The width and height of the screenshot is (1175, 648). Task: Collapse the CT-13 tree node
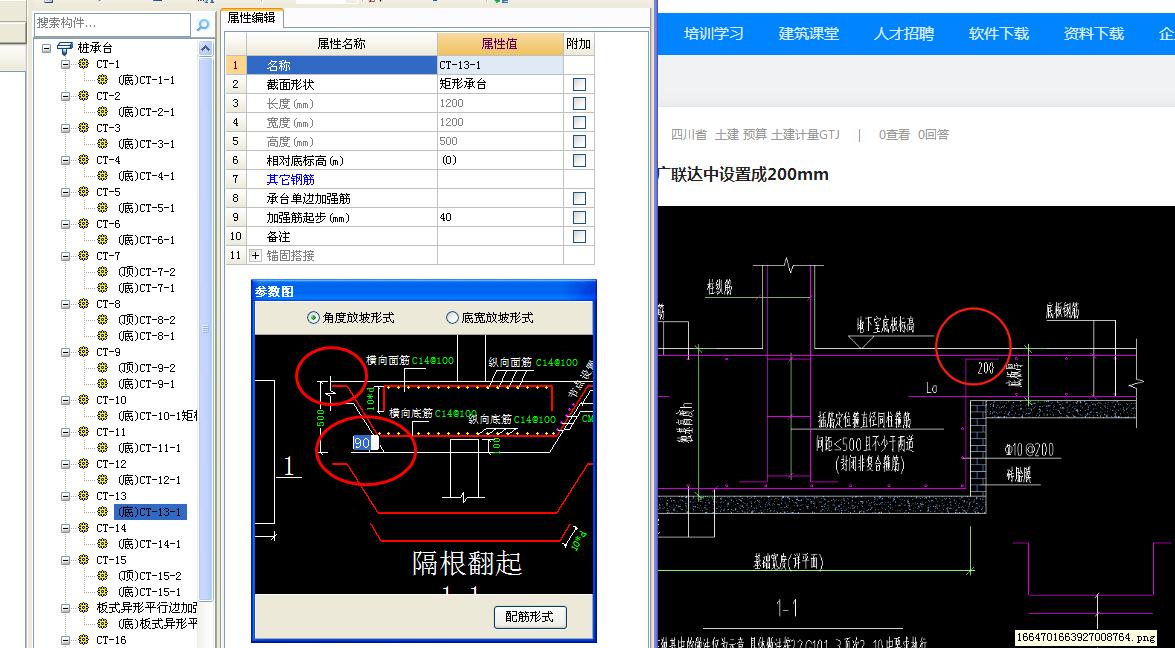65,496
